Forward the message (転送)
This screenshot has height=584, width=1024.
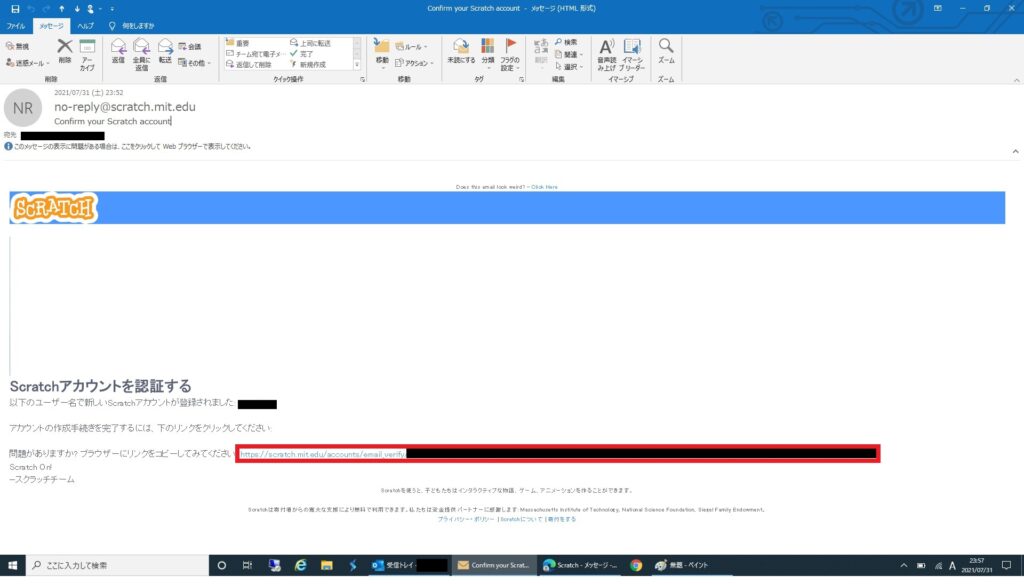coord(165,51)
